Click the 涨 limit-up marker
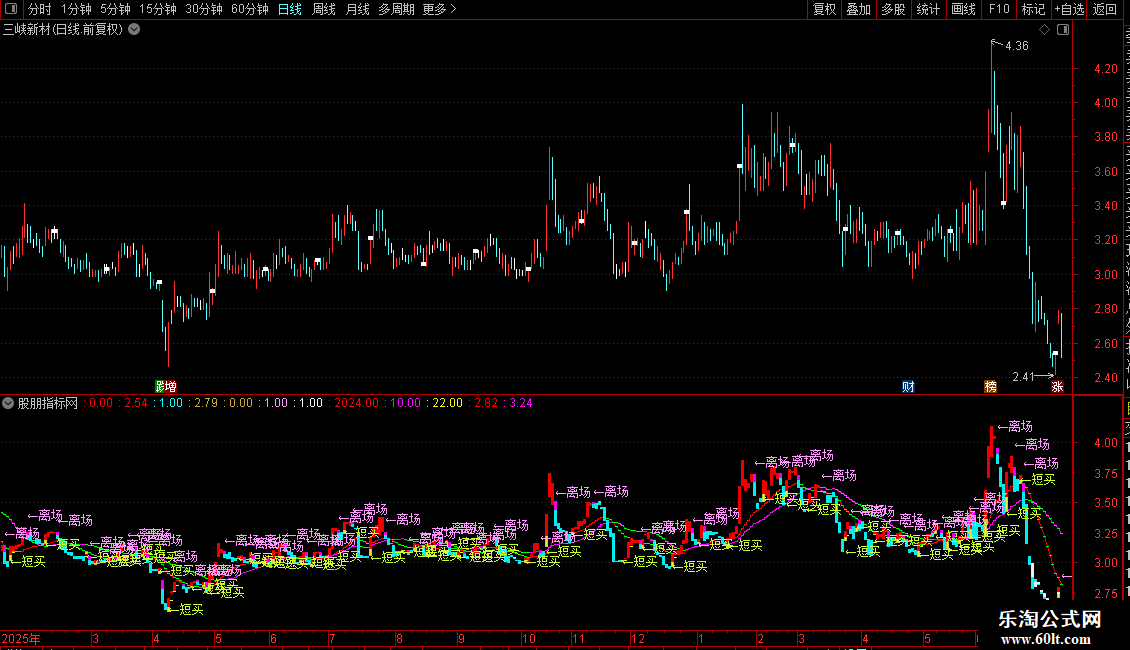1130x650 pixels. (x=1057, y=386)
